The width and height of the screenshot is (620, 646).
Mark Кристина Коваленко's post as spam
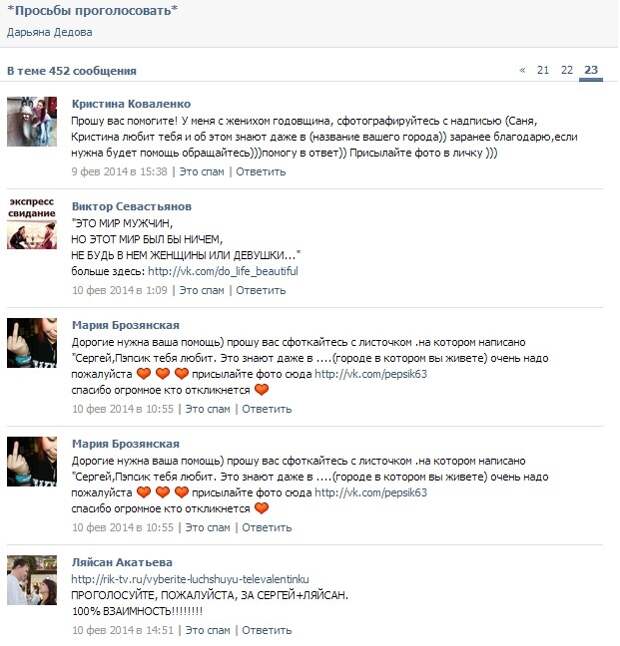[202, 172]
